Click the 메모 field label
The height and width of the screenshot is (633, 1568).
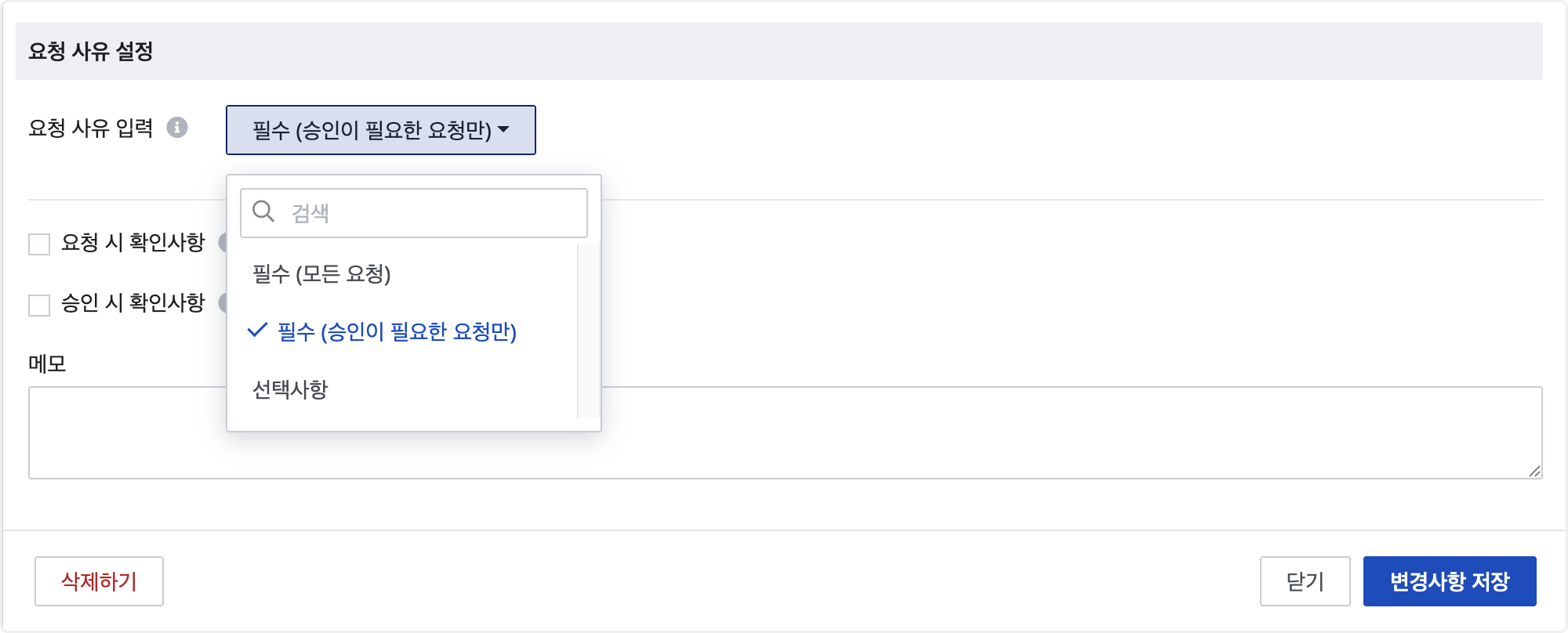47,364
